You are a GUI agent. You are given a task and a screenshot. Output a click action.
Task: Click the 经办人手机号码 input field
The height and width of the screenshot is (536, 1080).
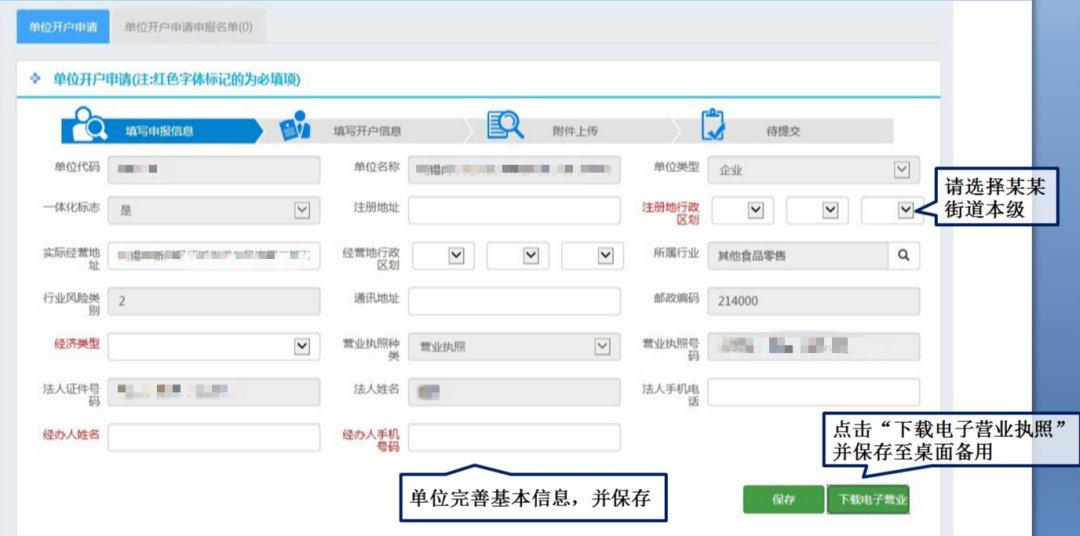pos(514,437)
